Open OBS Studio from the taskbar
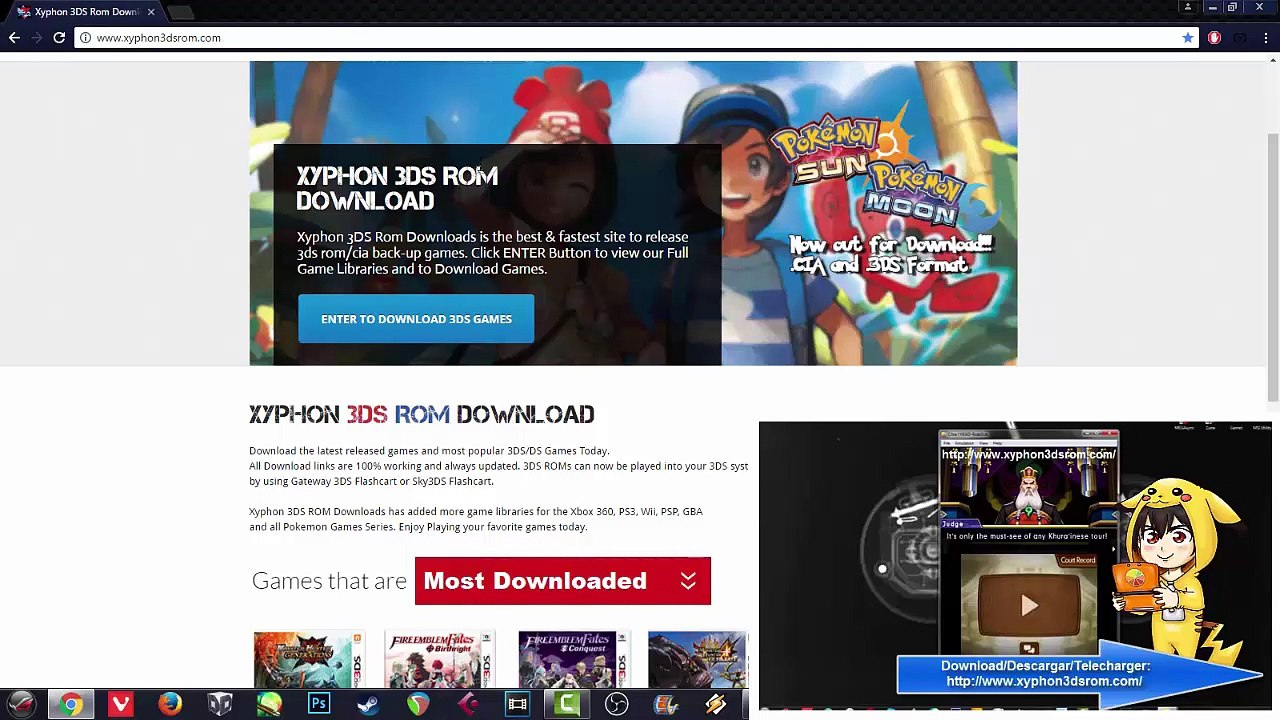The width and height of the screenshot is (1280, 720). click(616, 705)
